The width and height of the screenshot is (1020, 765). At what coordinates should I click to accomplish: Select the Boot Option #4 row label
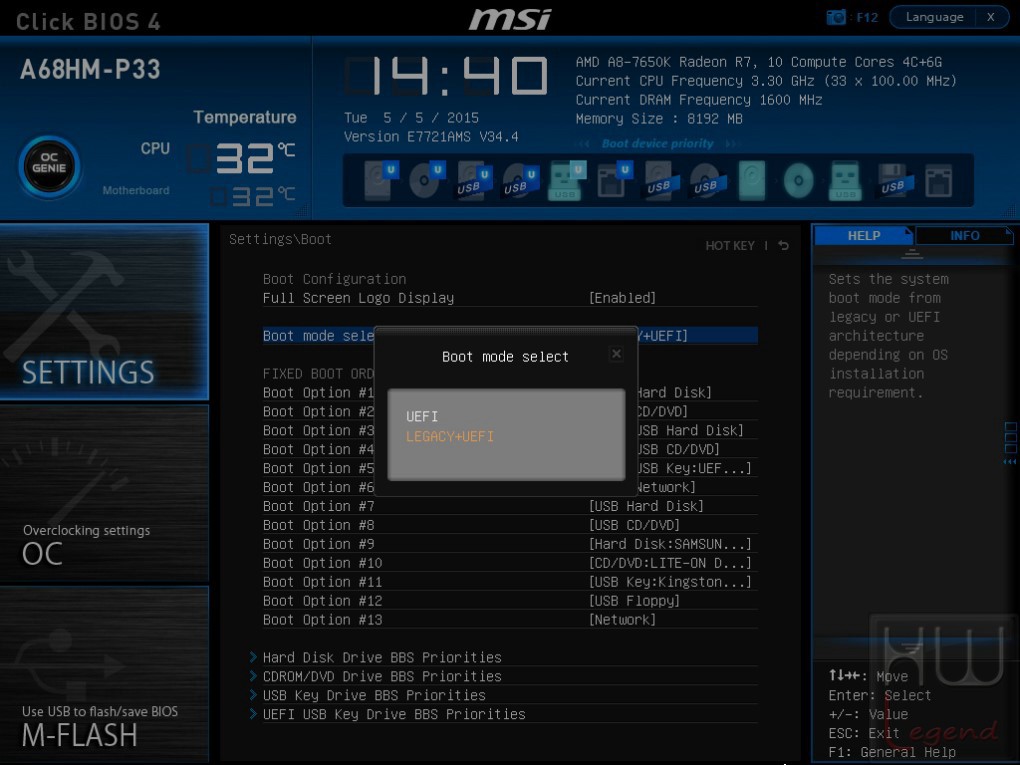coord(318,449)
